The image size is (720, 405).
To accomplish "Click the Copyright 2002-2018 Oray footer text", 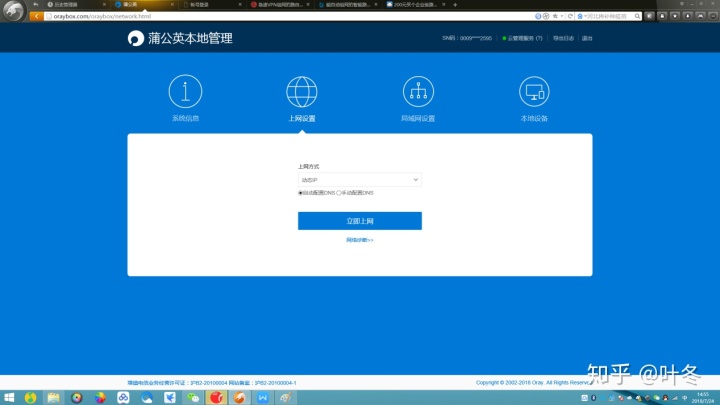I will click(x=532, y=382).
